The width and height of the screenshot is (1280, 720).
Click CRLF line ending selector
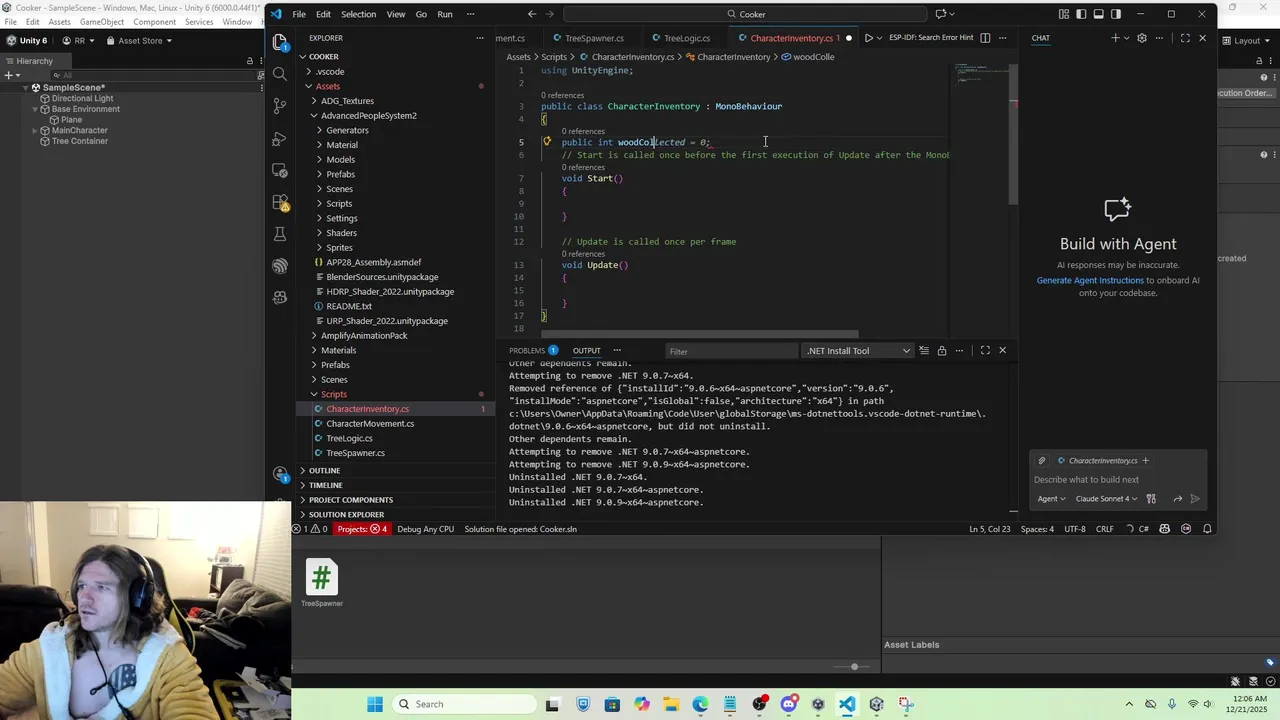coord(1104,529)
